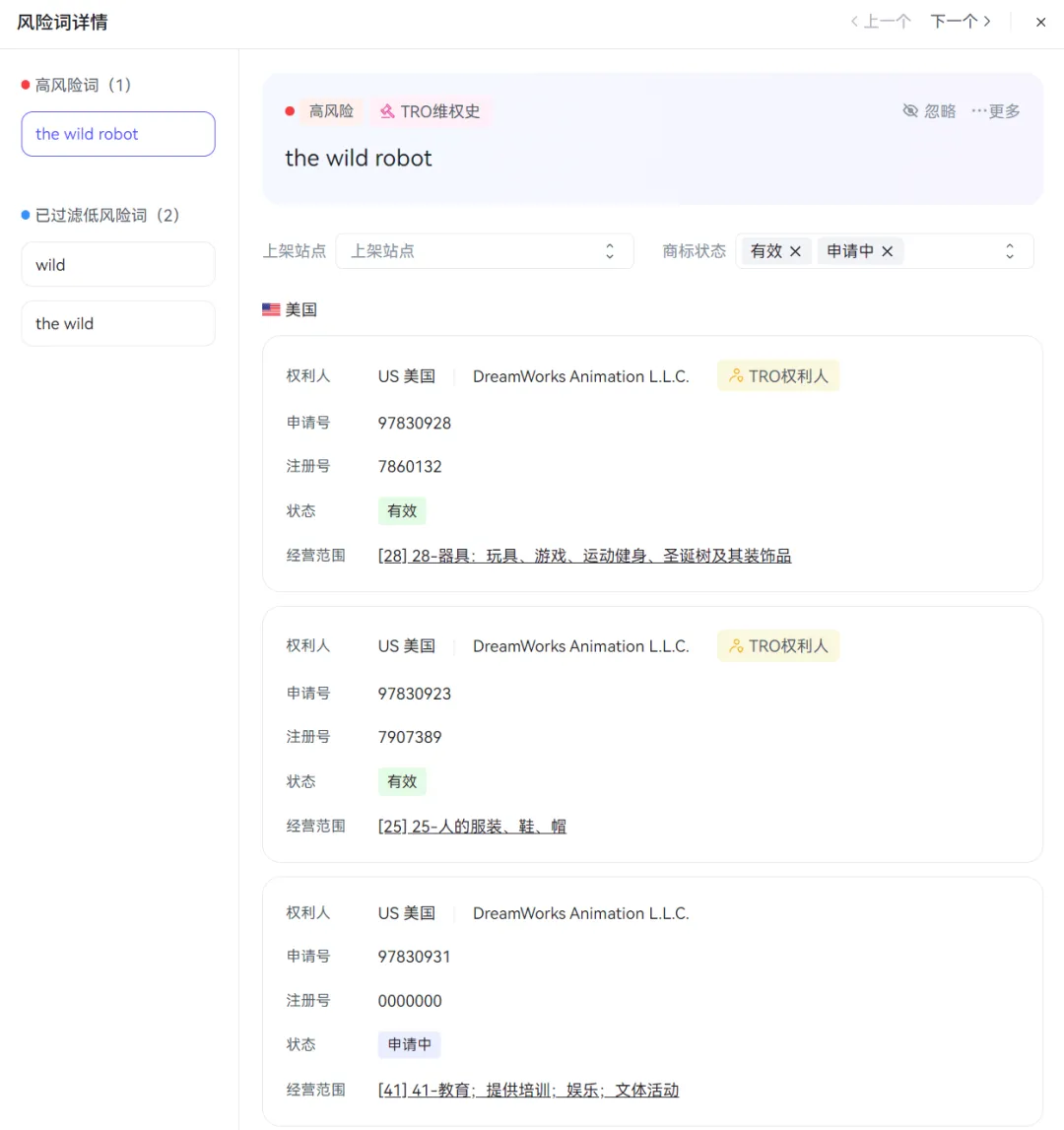Click TRO权利人 badge for application 97830928
1064x1130 pixels.
coord(778,376)
